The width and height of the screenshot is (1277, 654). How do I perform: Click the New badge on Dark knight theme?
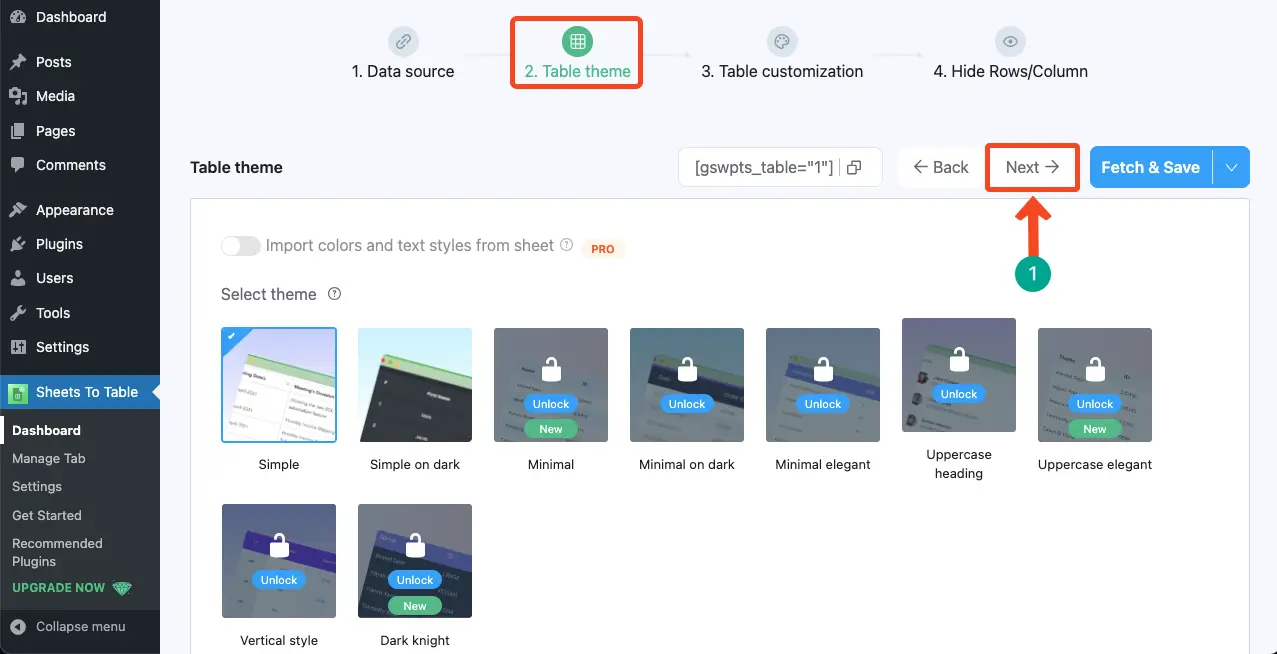pos(415,605)
